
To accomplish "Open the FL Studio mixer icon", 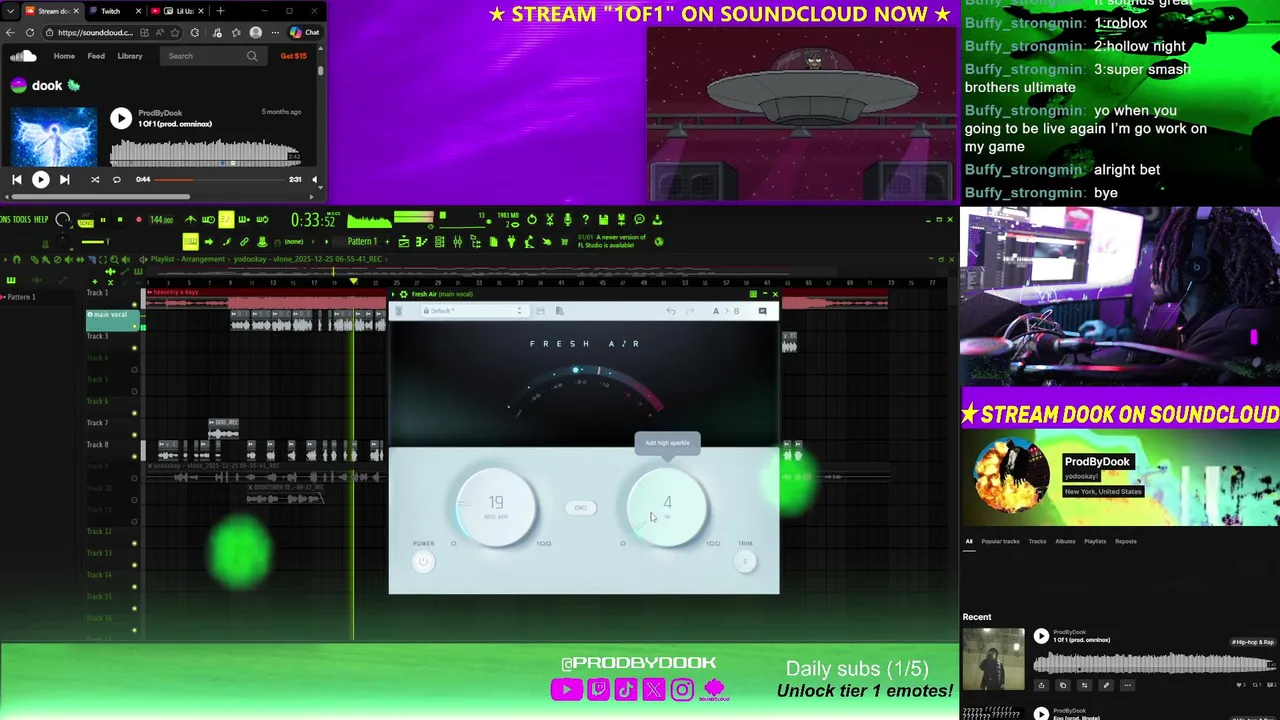I will click(457, 241).
